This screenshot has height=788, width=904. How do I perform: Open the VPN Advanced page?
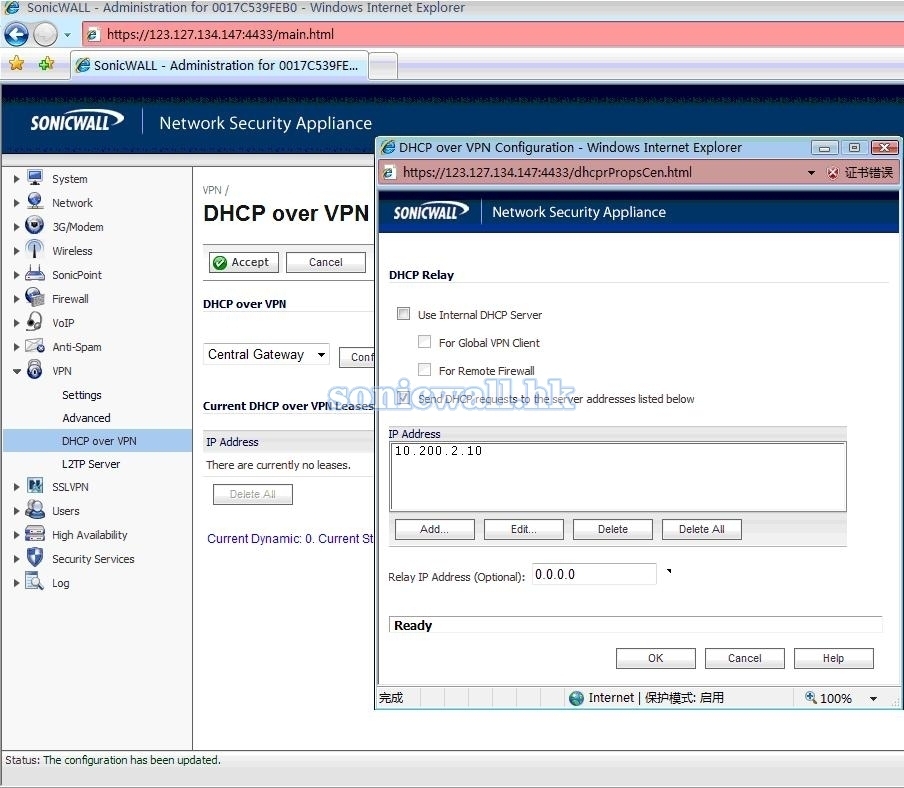tap(86, 418)
